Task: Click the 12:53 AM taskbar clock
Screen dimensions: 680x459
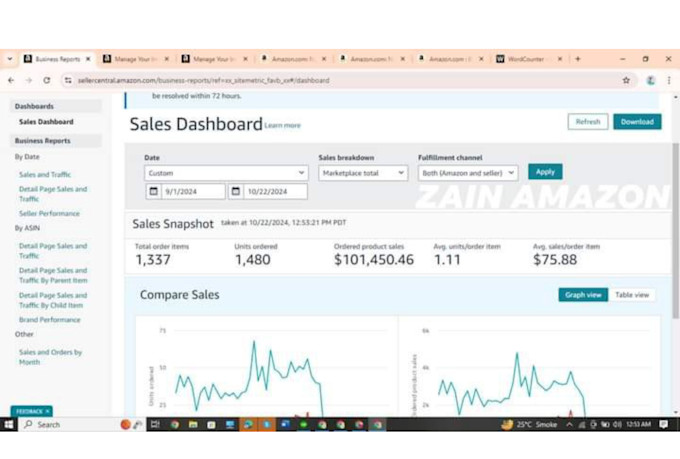Action: click(638, 424)
